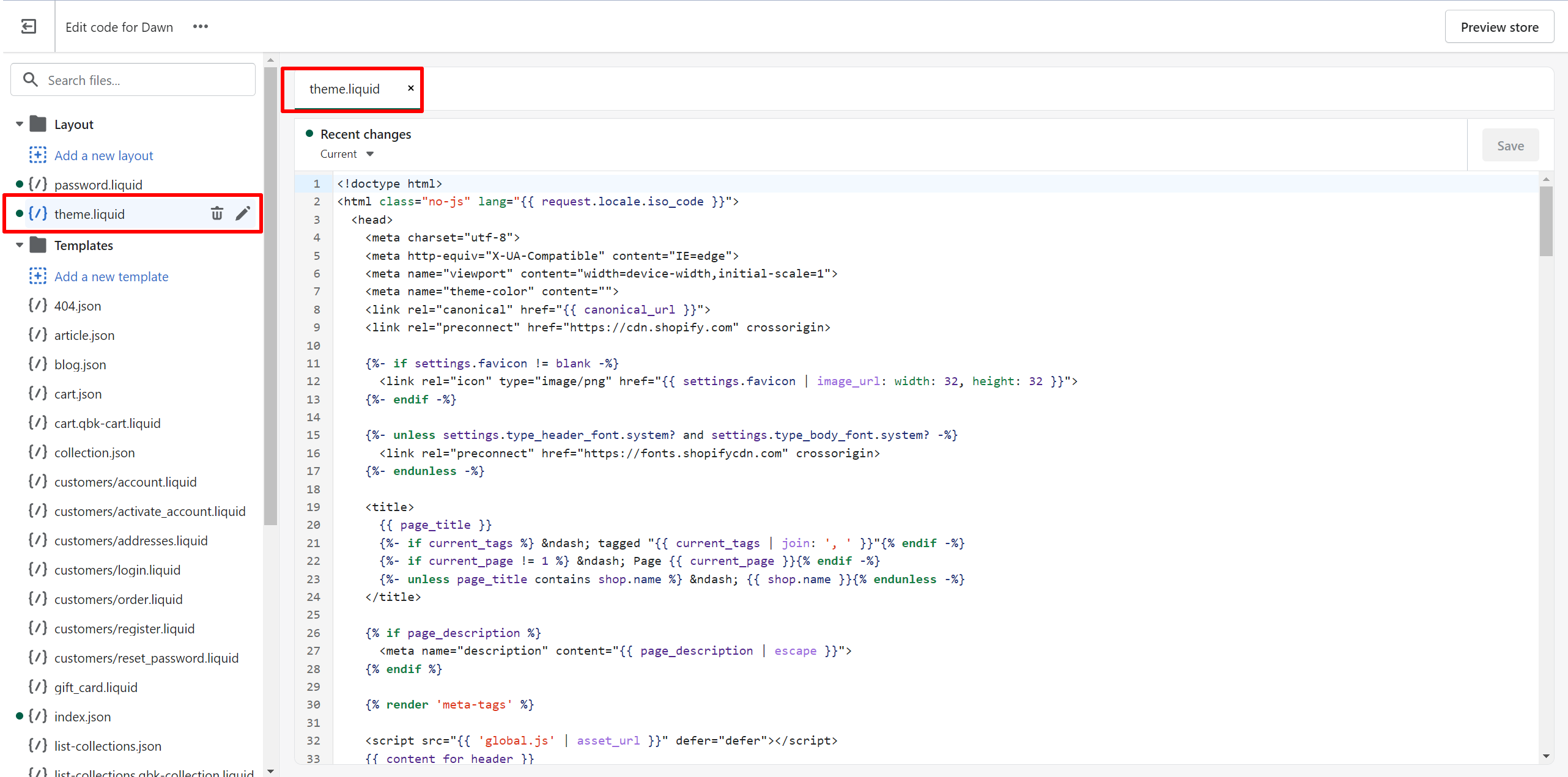Click the Recent changes heading
This screenshot has width=1568, height=777.
pyautogui.click(x=366, y=134)
